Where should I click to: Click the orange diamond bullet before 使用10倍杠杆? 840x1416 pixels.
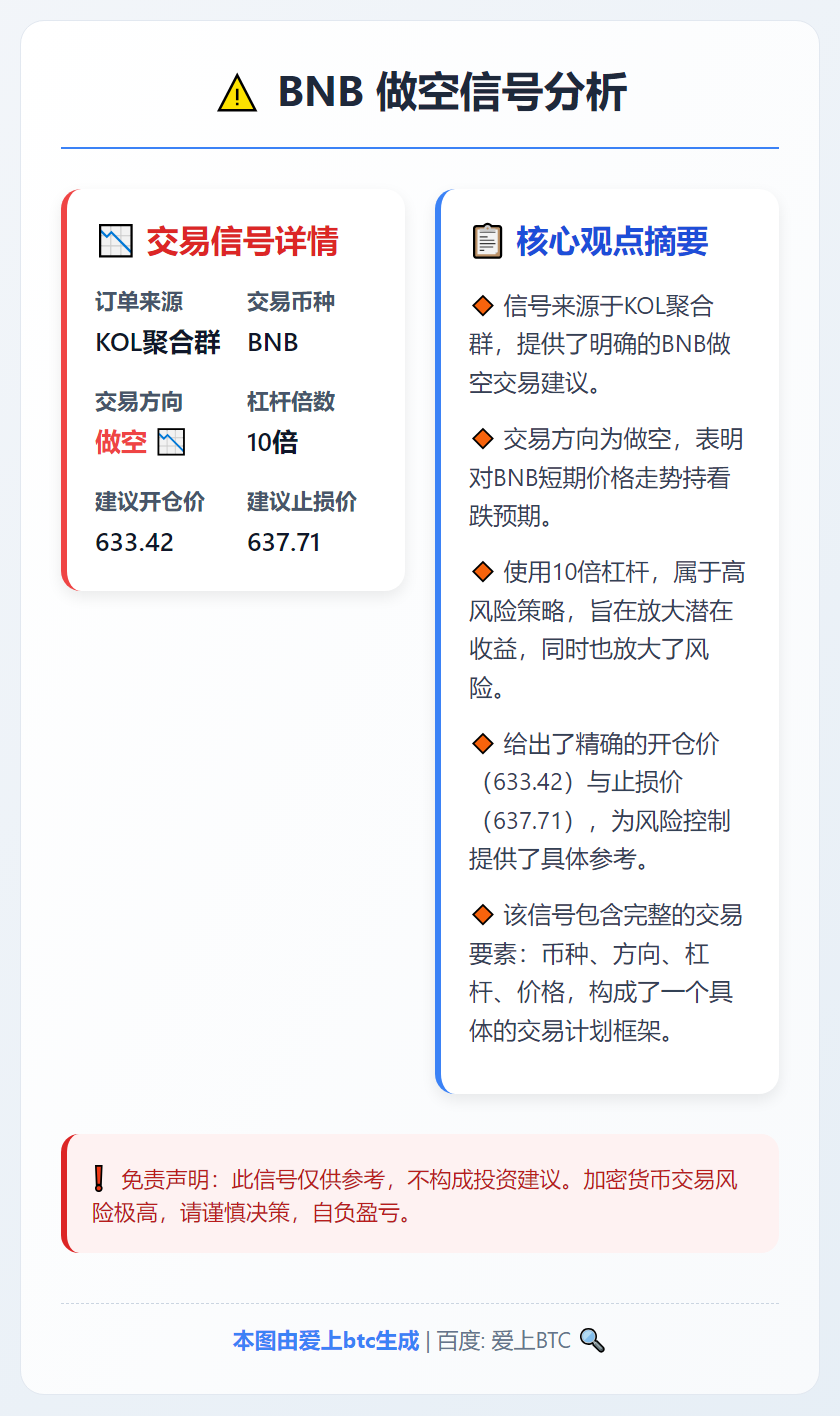tap(482, 571)
